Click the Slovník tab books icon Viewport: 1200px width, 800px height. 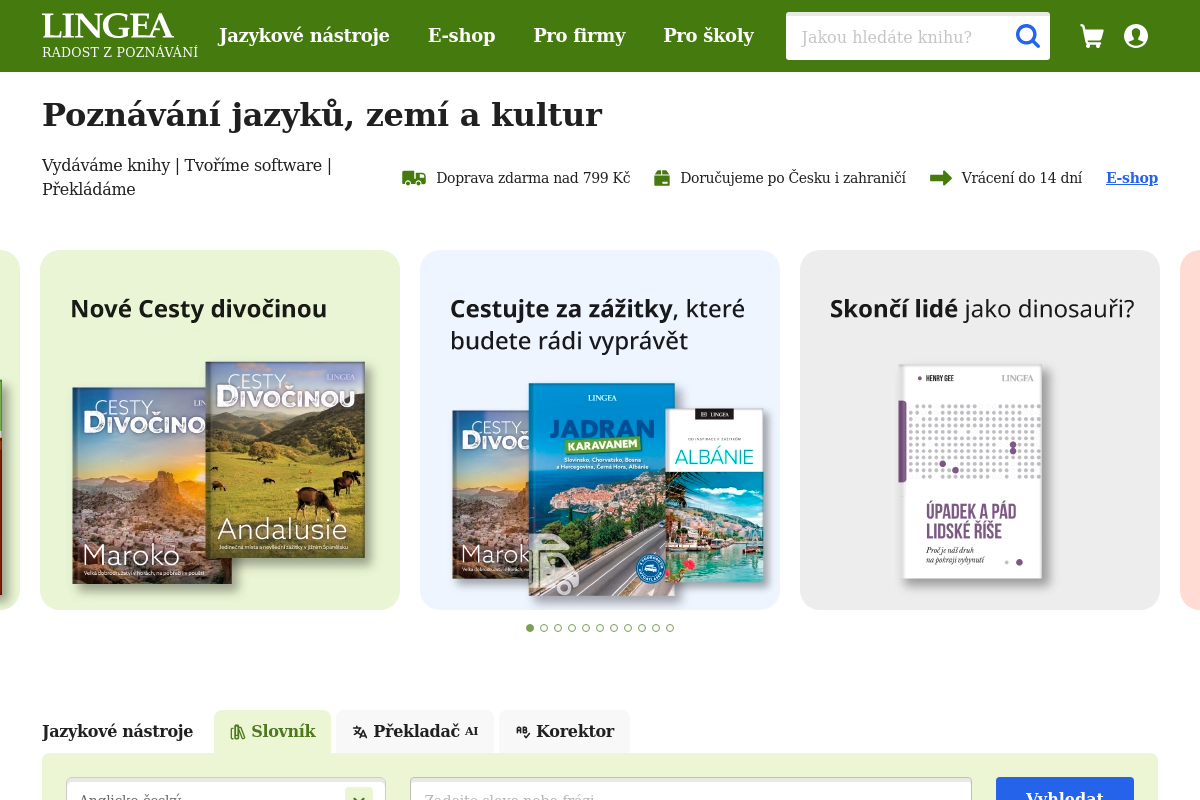[x=238, y=732]
